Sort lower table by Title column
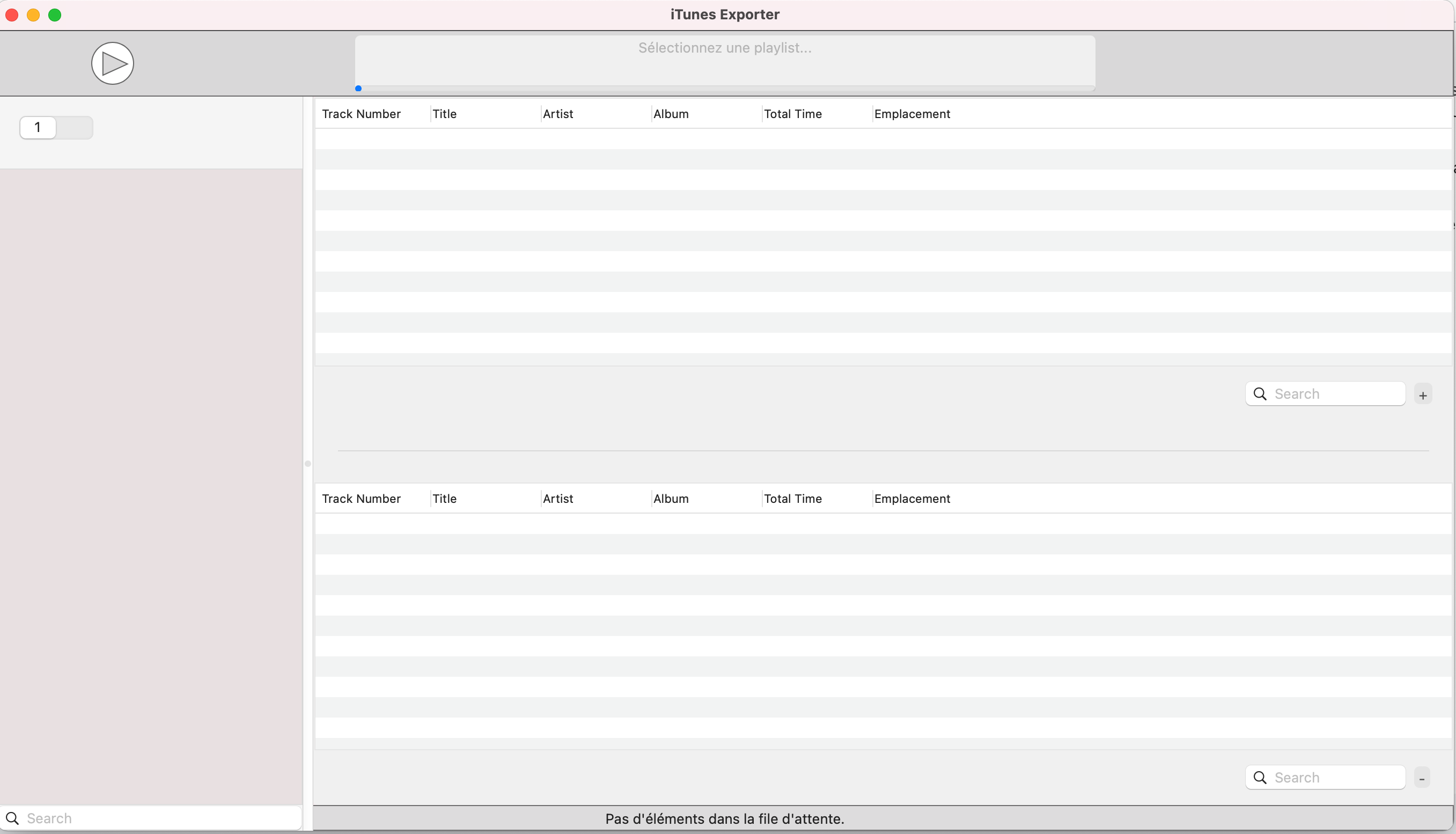 click(x=444, y=499)
